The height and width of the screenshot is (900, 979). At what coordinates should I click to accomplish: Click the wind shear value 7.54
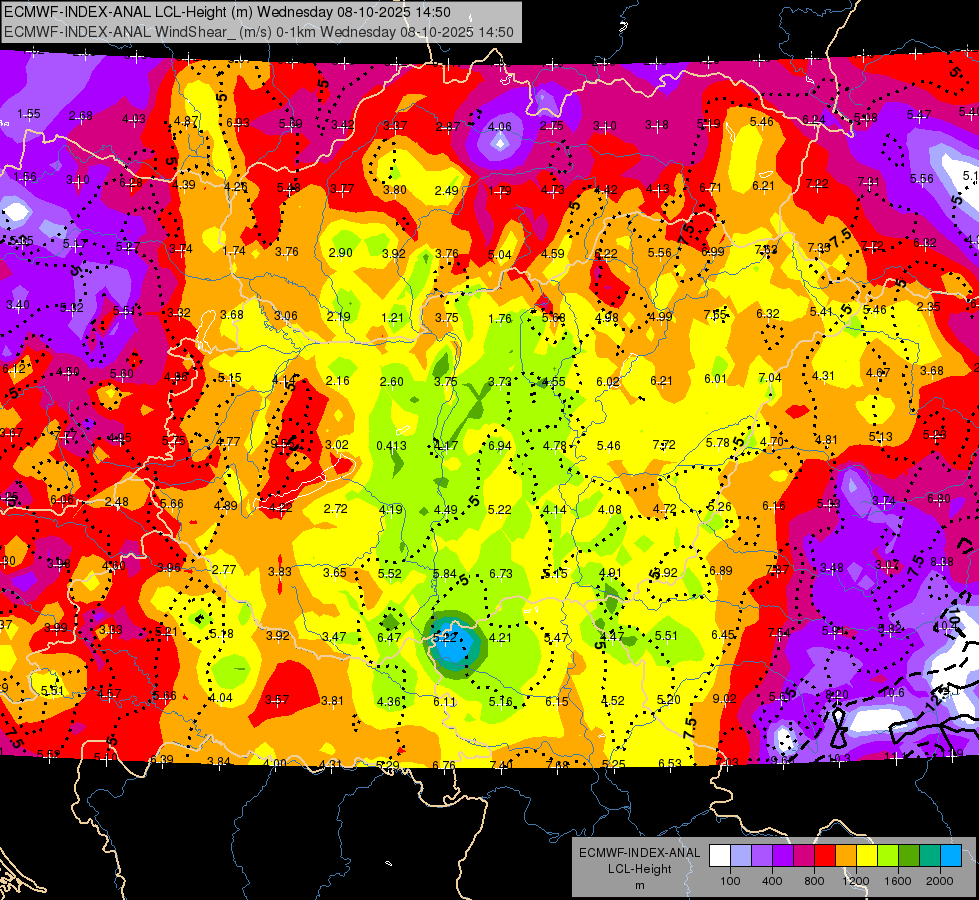pos(779,633)
